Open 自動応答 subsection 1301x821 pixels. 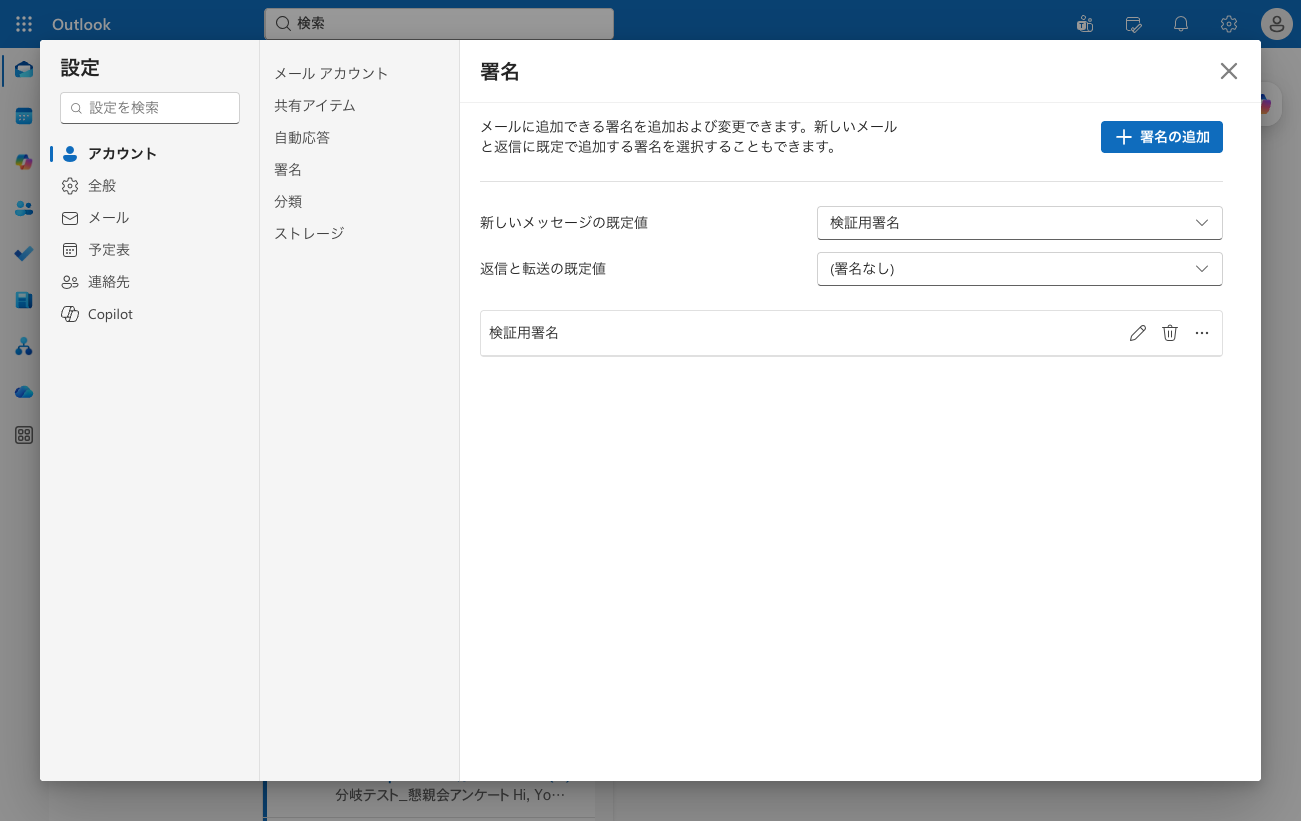(x=302, y=137)
